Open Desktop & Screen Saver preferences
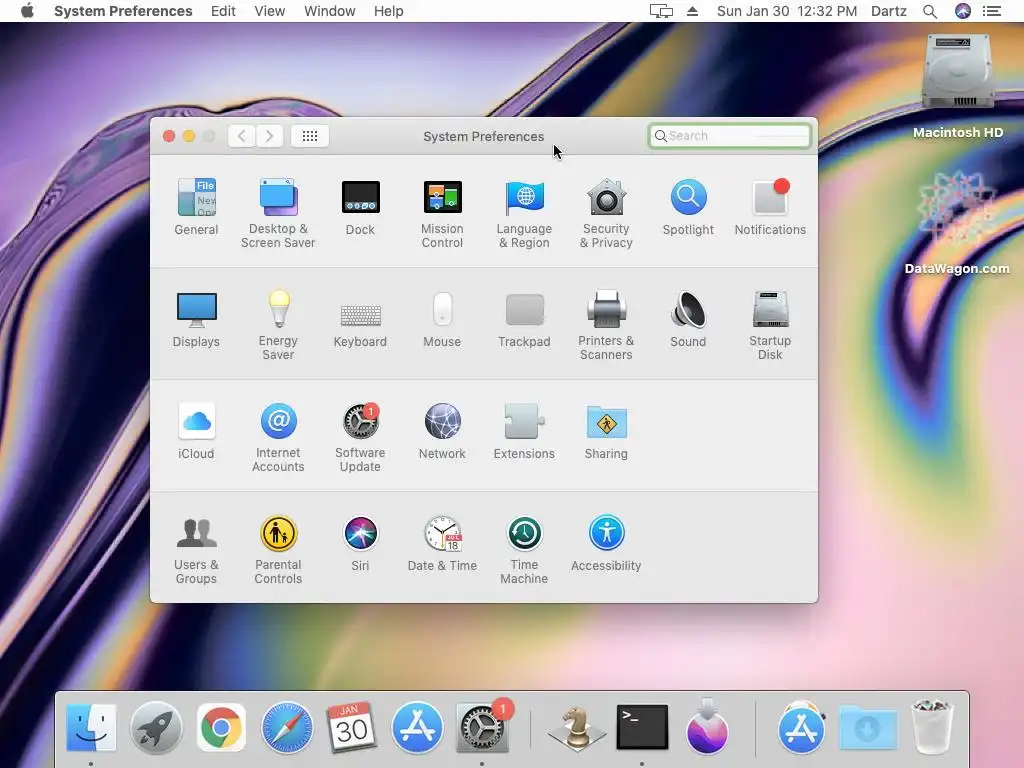1024x768 pixels. (278, 213)
